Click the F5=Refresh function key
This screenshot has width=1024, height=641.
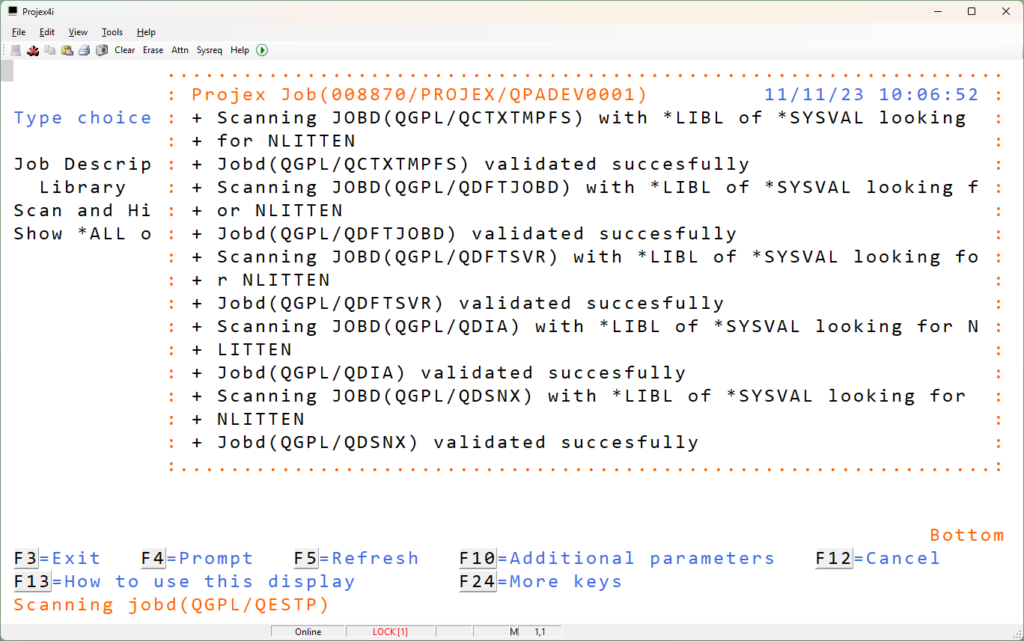pyautogui.click(x=356, y=558)
